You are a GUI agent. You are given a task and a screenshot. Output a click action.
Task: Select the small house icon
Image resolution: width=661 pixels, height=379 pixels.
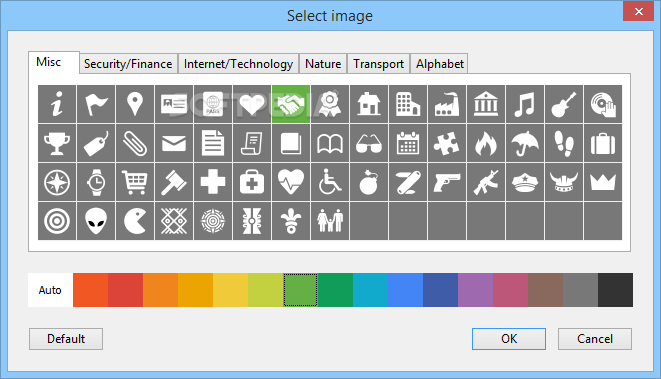pyautogui.click(x=369, y=104)
